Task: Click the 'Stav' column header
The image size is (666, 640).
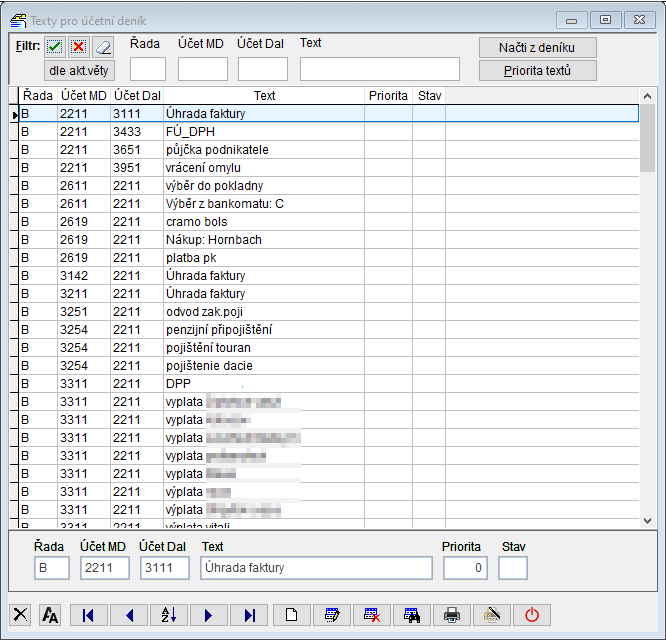Action: (429, 96)
